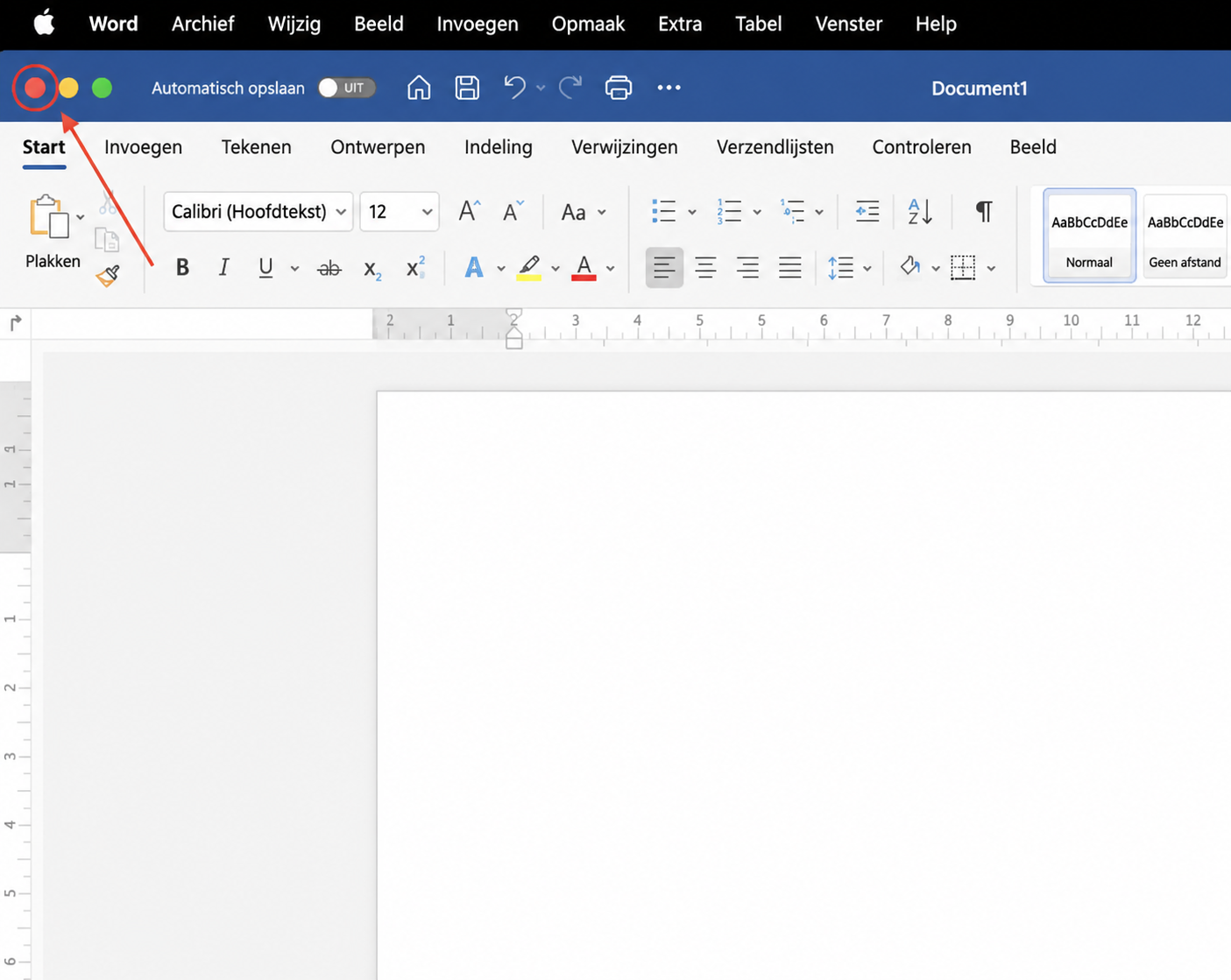The width and height of the screenshot is (1231, 980).
Task: Switch to the Ontwerpen tab
Action: click(378, 147)
